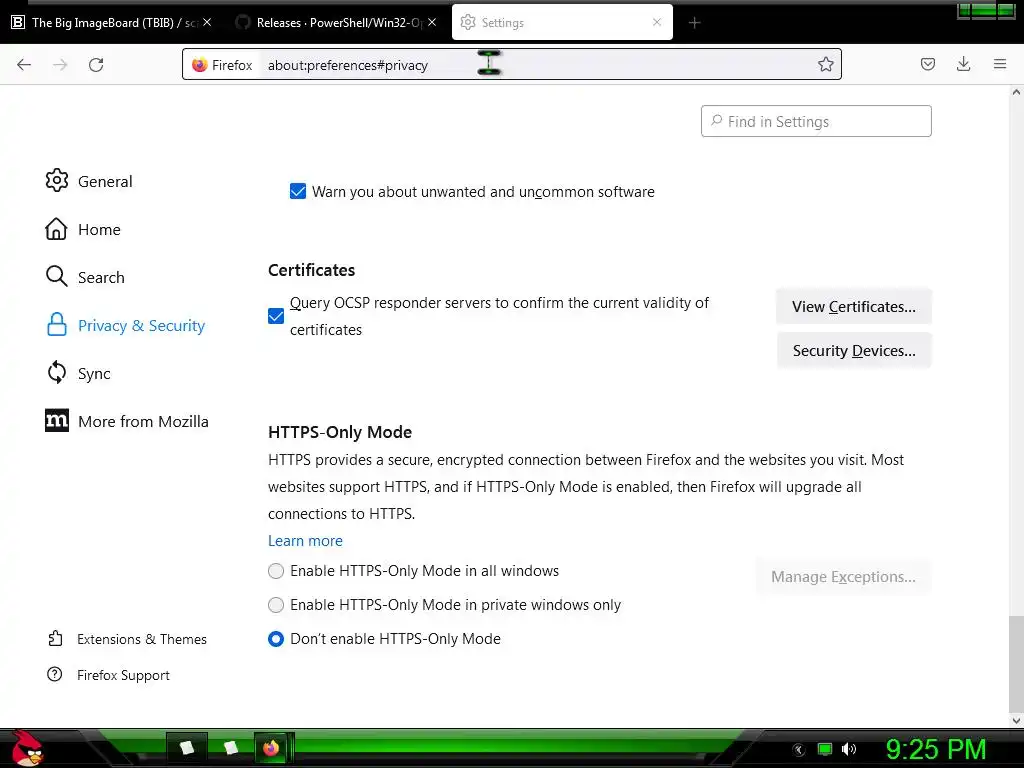Click the second white document taskbar icon
The height and width of the screenshot is (768, 1024).
(x=231, y=747)
